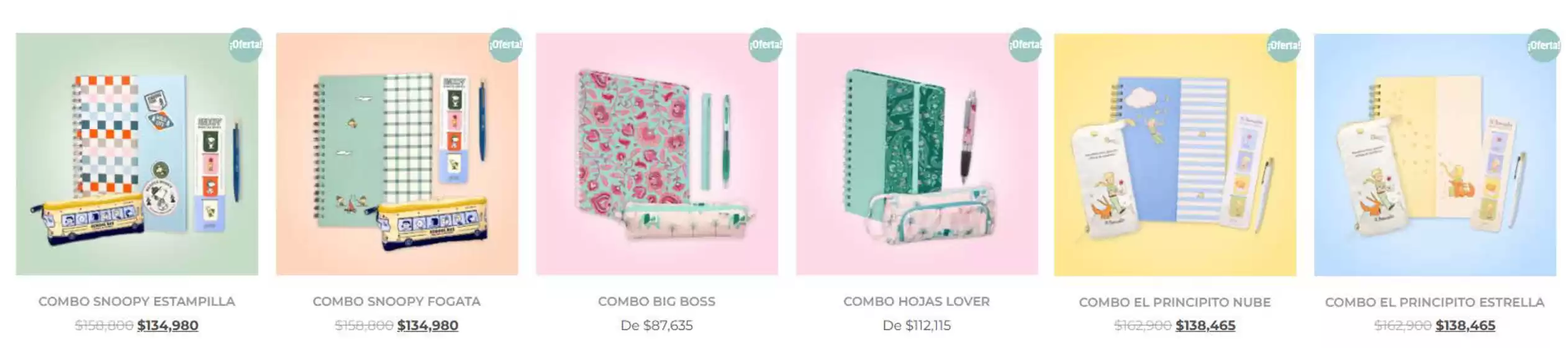Click the COMBO EL PRINCIPITO NUBE title
1568x348 pixels.
(1175, 303)
